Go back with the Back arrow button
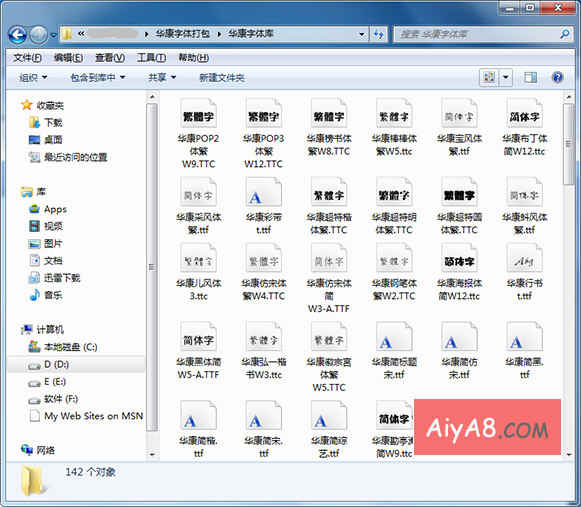This screenshot has height=507, width=581. click(17, 35)
